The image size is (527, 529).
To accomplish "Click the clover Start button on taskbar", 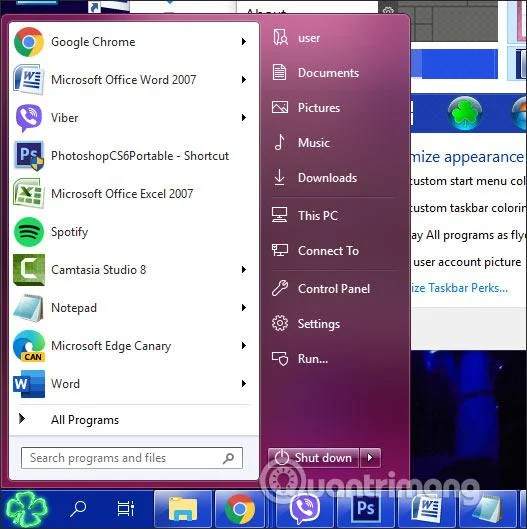I will coord(26,509).
